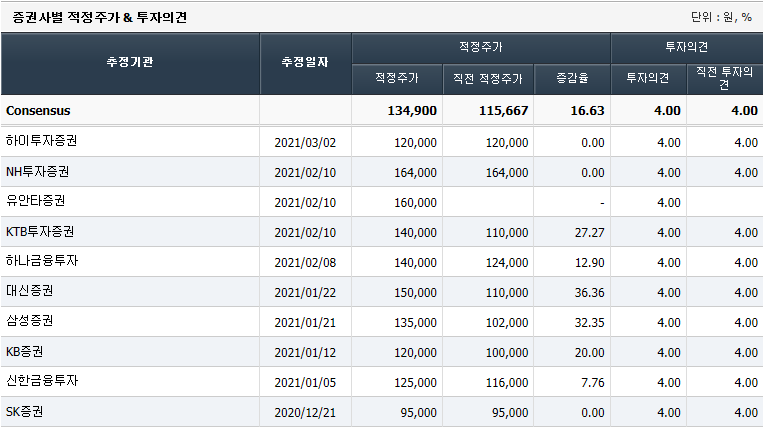This screenshot has width=765, height=433.
Task: Select 유안타증권 row name
Action: [36, 201]
